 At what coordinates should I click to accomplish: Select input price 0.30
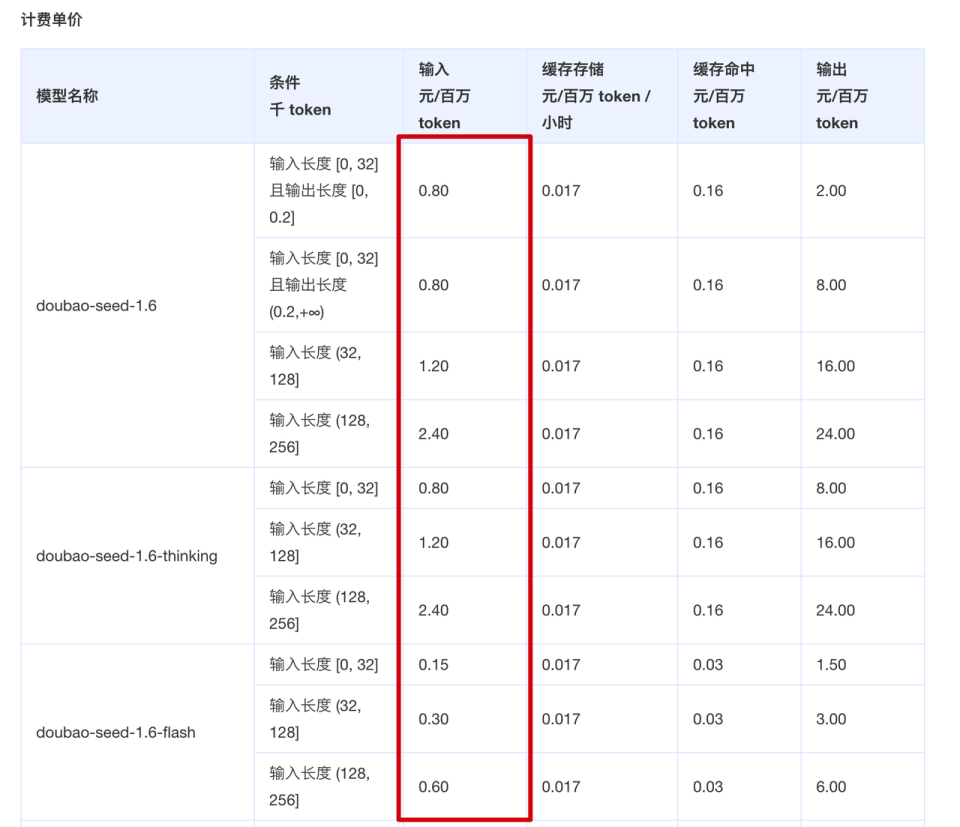tap(433, 719)
